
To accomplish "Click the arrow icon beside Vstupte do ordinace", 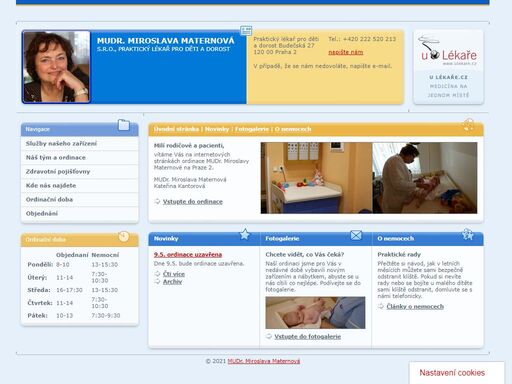I will coord(157,201).
